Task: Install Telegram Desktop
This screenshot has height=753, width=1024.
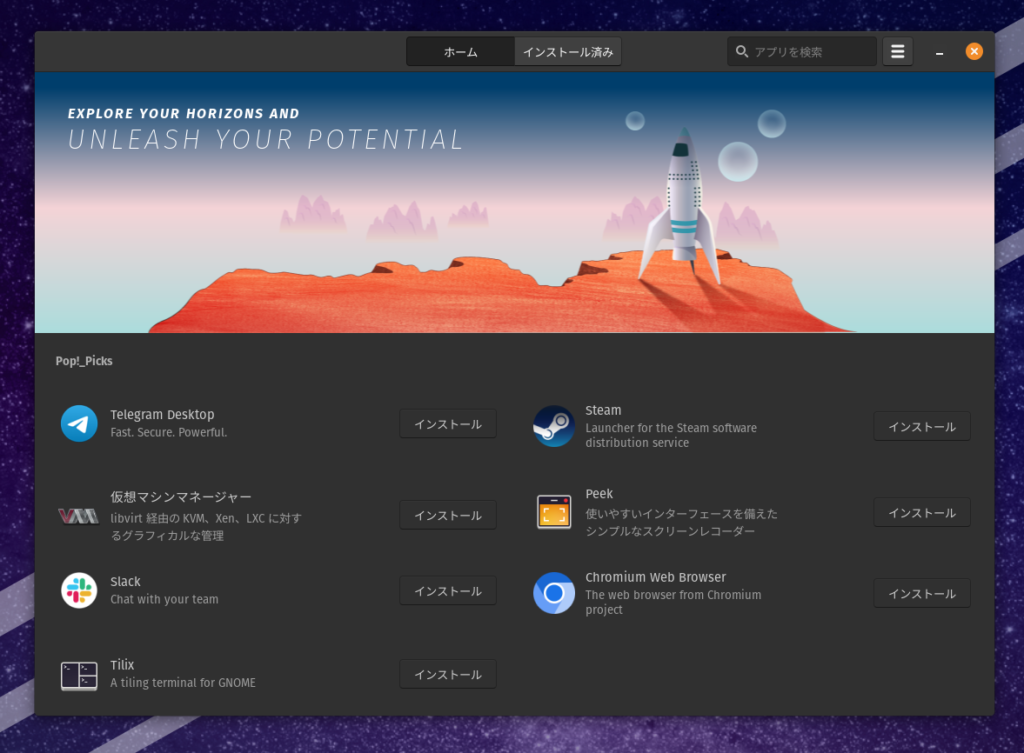Action: [447, 424]
